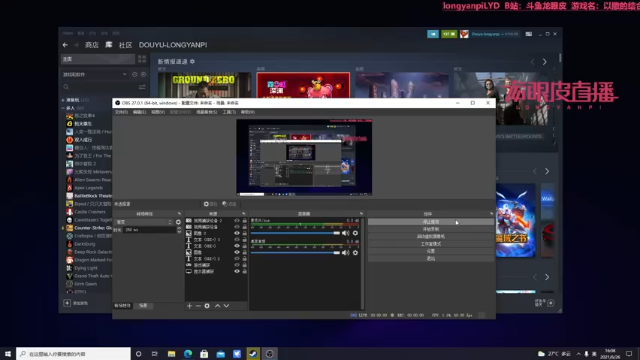Open the OBS 文件 menu
Image resolution: width=640 pixels, height=360 pixels.
(x=121, y=112)
